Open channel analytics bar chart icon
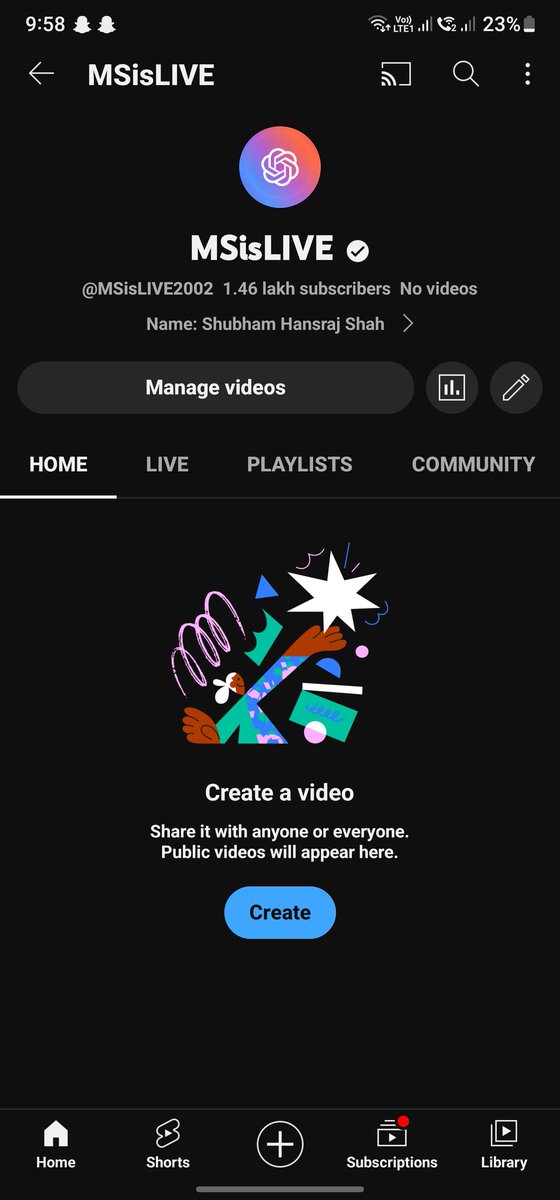This screenshot has width=560, height=1200. pyautogui.click(x=452, y=388)
